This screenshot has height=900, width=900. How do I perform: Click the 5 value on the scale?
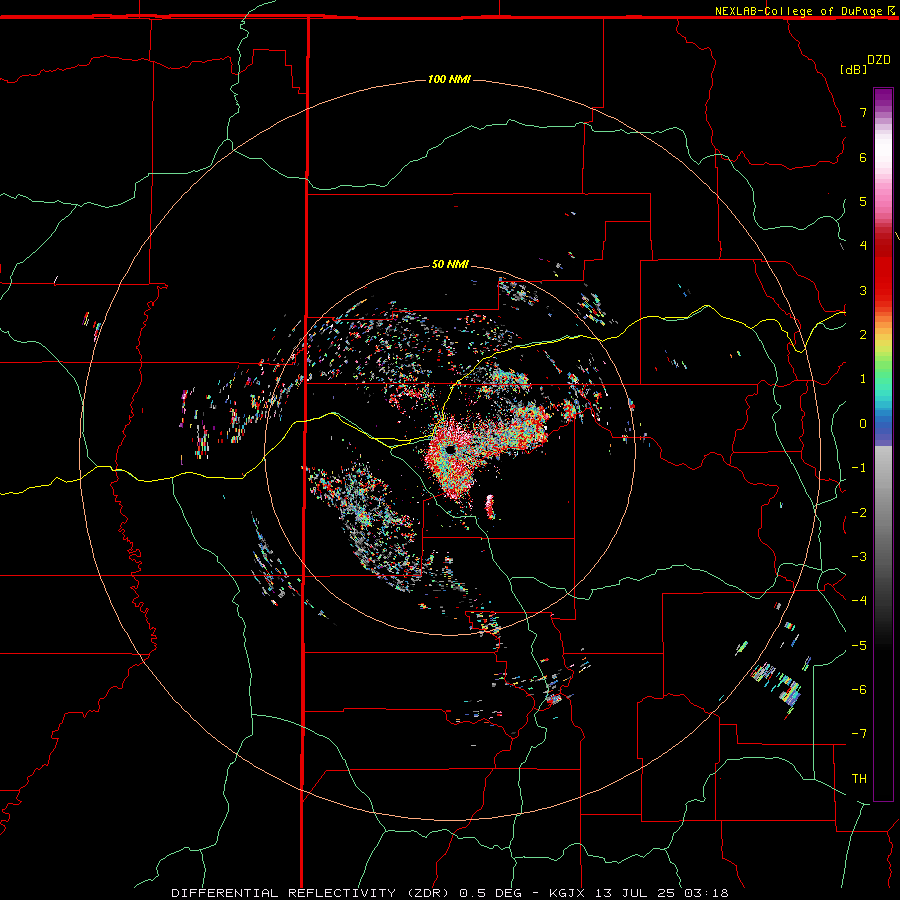tap(863, 201)
